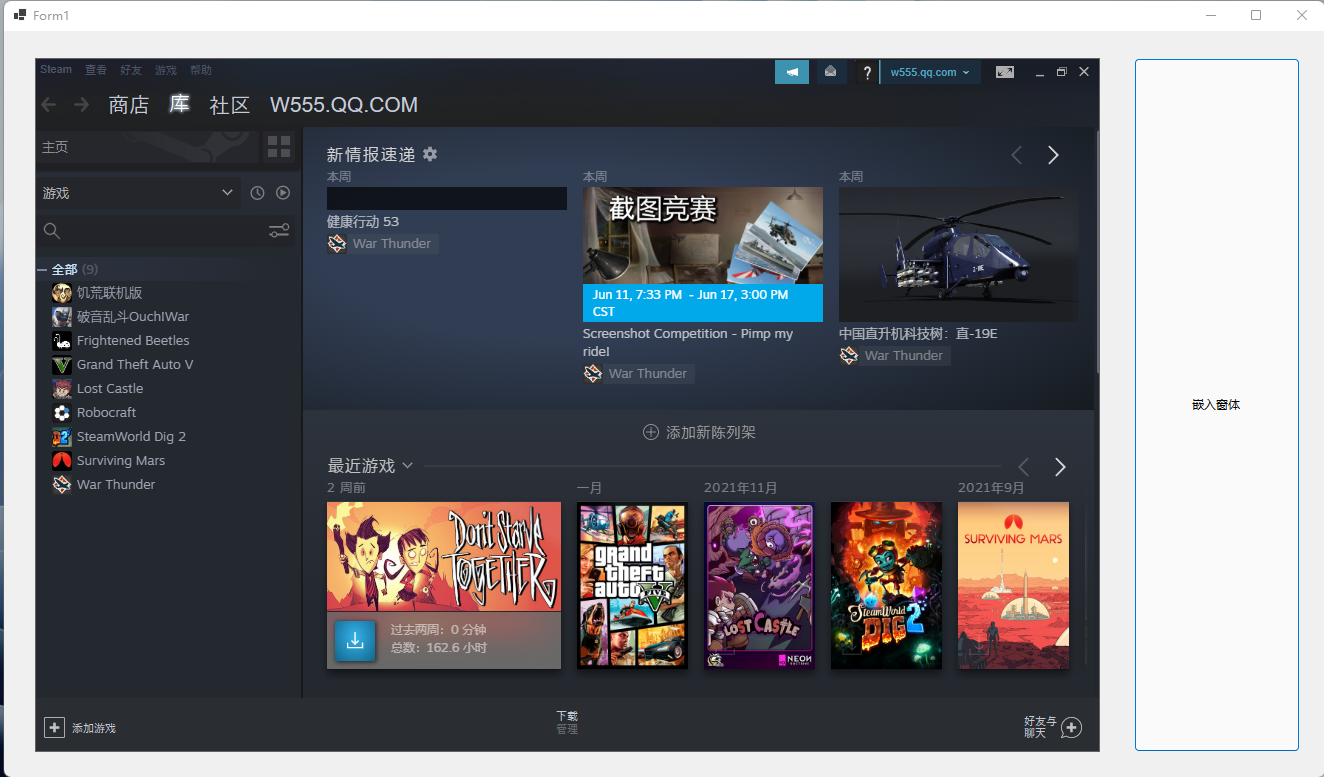1324x777 pixels.
Task: Click the main content vertical scrollbar
Action: tap(1098, 252)
